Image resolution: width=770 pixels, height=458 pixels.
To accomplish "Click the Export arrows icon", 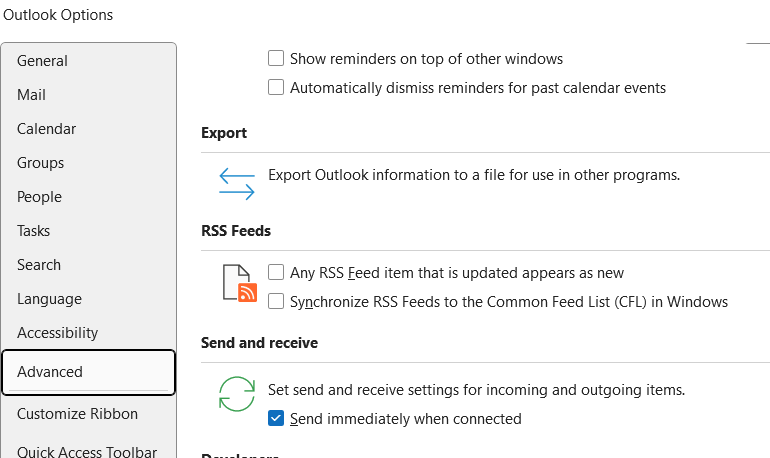I will pyautogui.click(x=237, y=184).
